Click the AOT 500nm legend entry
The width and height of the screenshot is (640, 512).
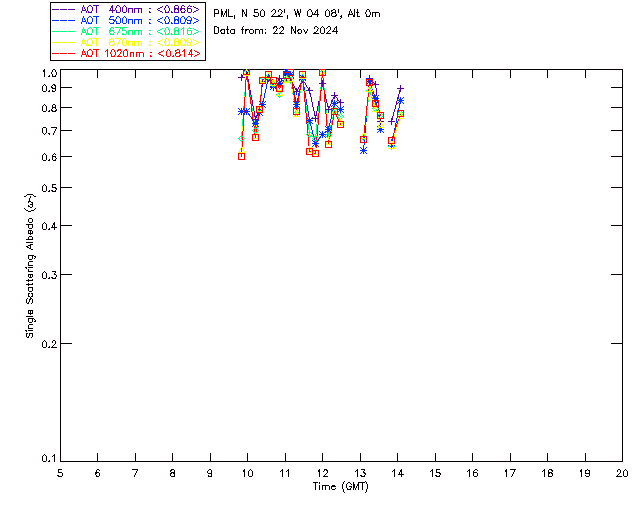pyautogui.click(x=126, y=20)
